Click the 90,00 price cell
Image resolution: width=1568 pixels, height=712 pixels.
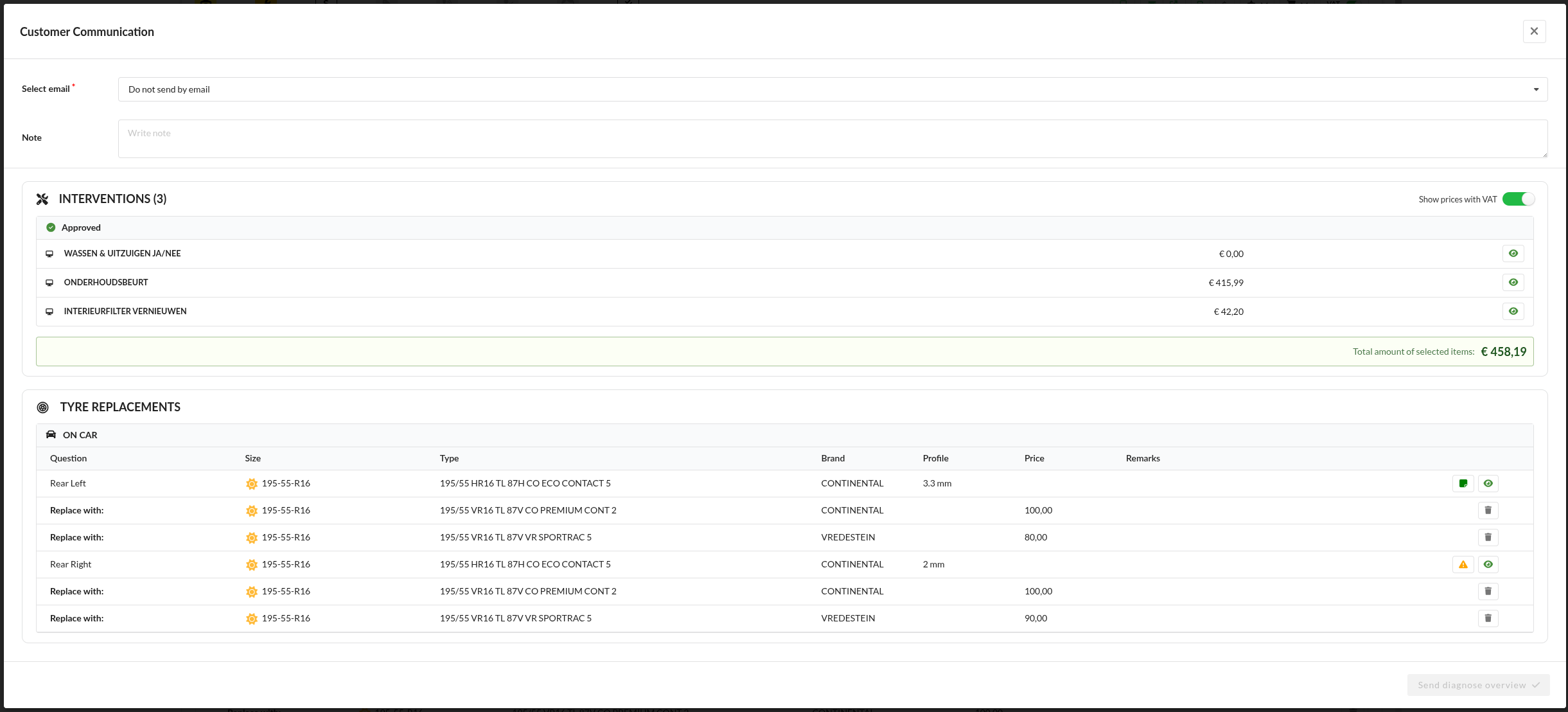point(1035,618)
